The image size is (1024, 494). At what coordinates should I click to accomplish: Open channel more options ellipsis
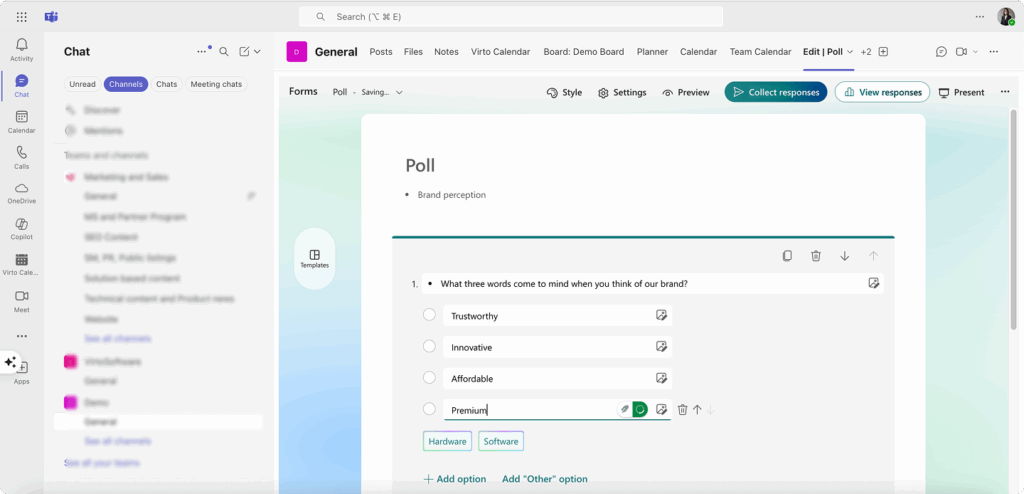pyautogui.click(x=993, y=52)
